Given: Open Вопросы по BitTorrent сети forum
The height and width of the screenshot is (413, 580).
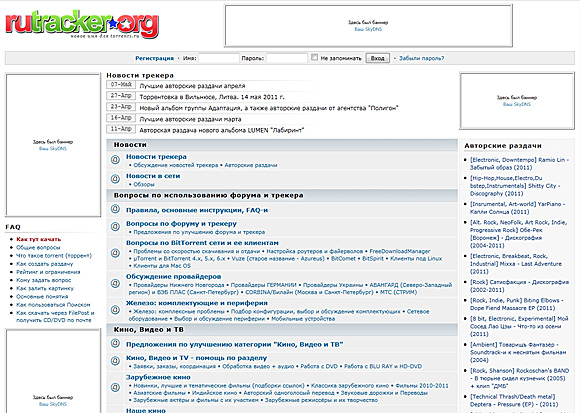Looking at the screenshot, I should click(202, 243).
